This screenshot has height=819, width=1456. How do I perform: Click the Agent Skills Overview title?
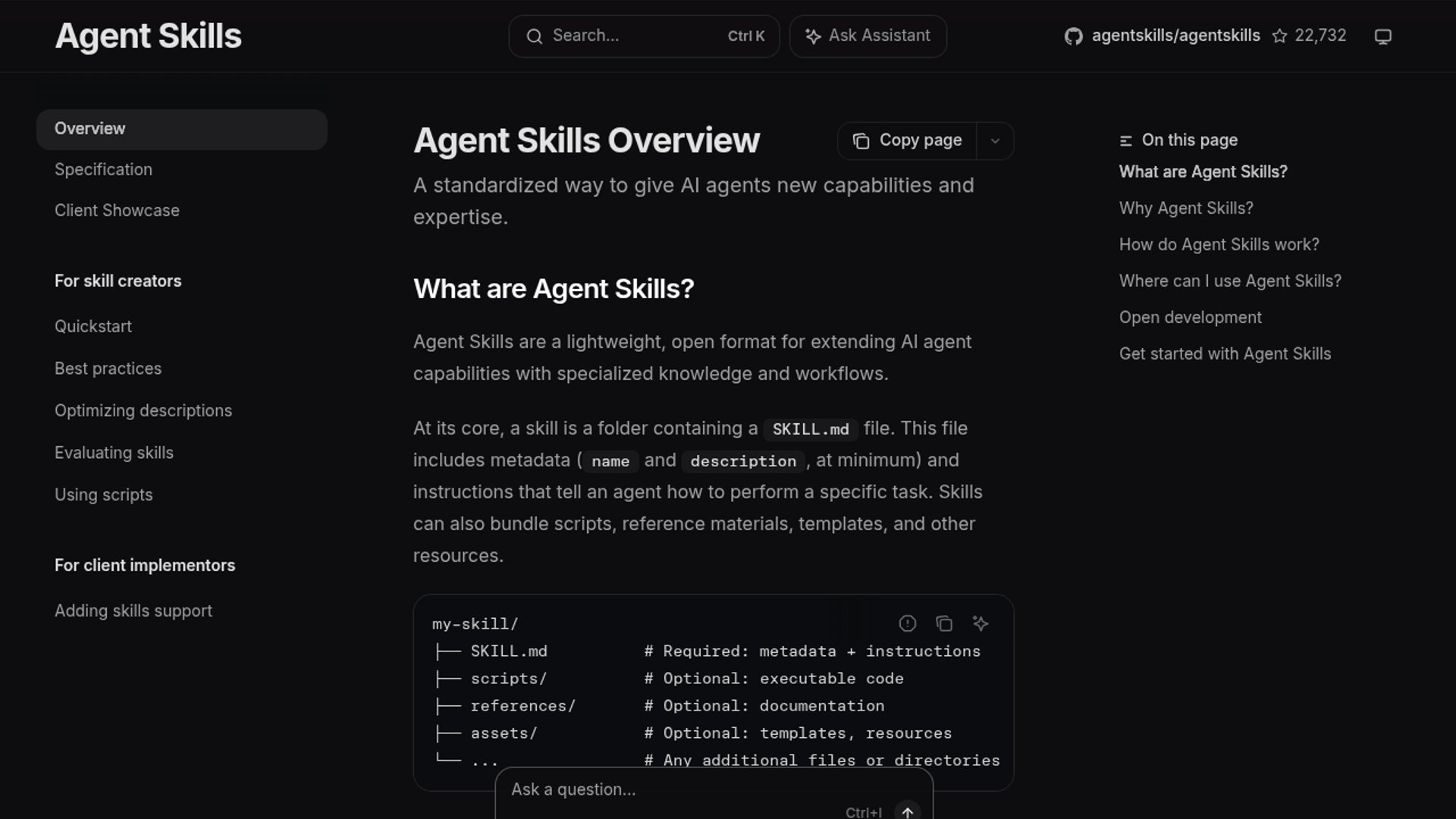[586, 141]
